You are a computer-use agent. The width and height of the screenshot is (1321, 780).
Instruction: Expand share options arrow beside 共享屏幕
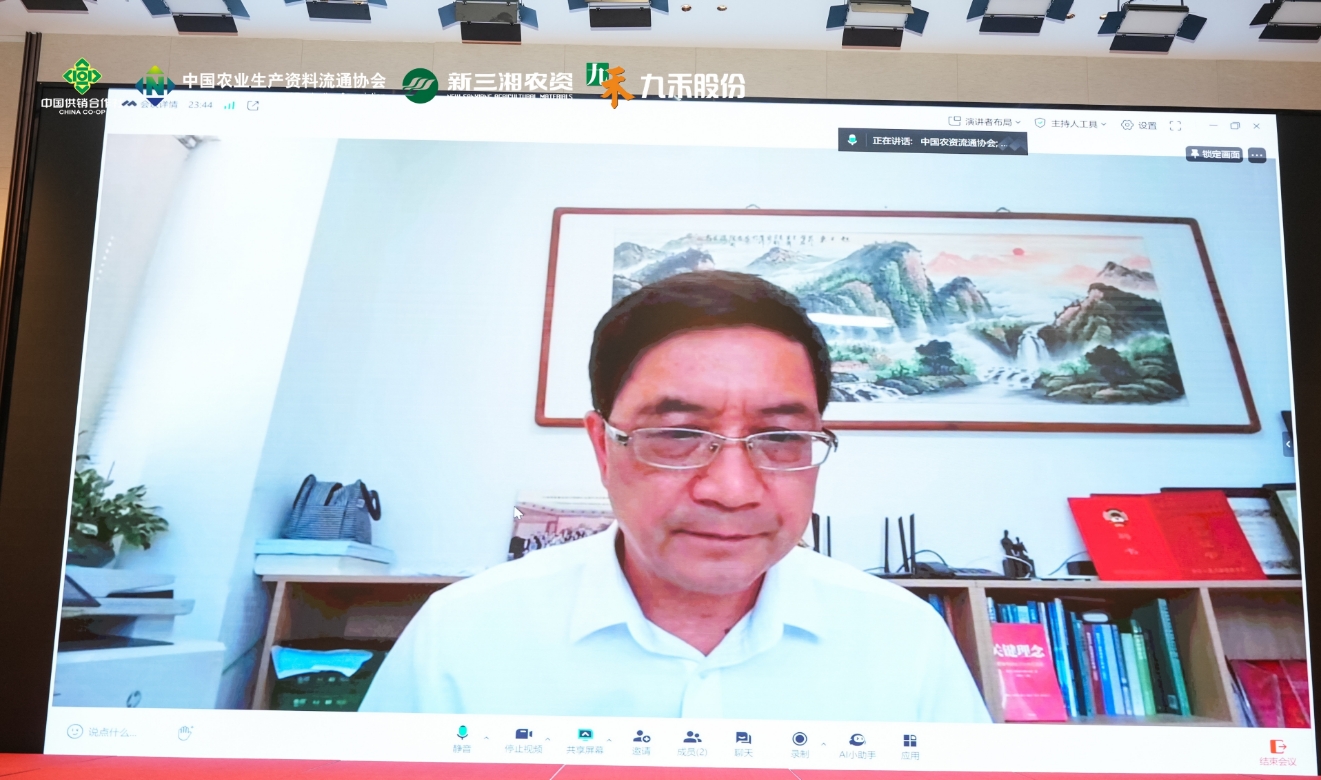tap(609, 741)
